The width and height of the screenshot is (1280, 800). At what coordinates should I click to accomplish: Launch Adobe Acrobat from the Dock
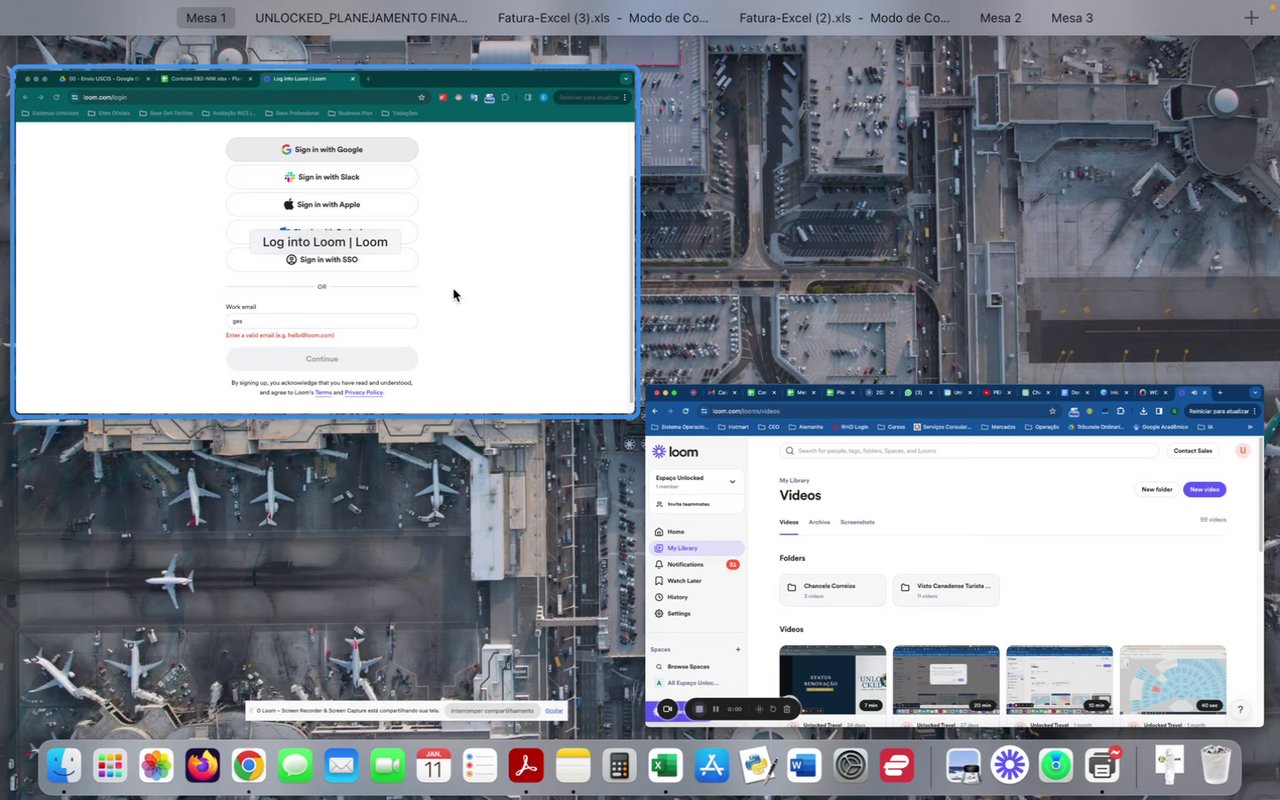coord(526,766)
